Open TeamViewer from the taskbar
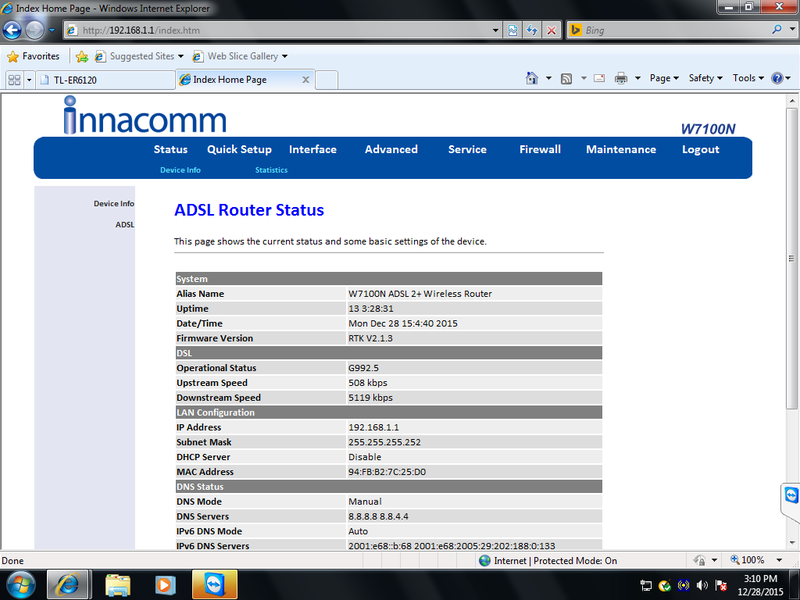800x600 pixels. (x=214, y=585)
